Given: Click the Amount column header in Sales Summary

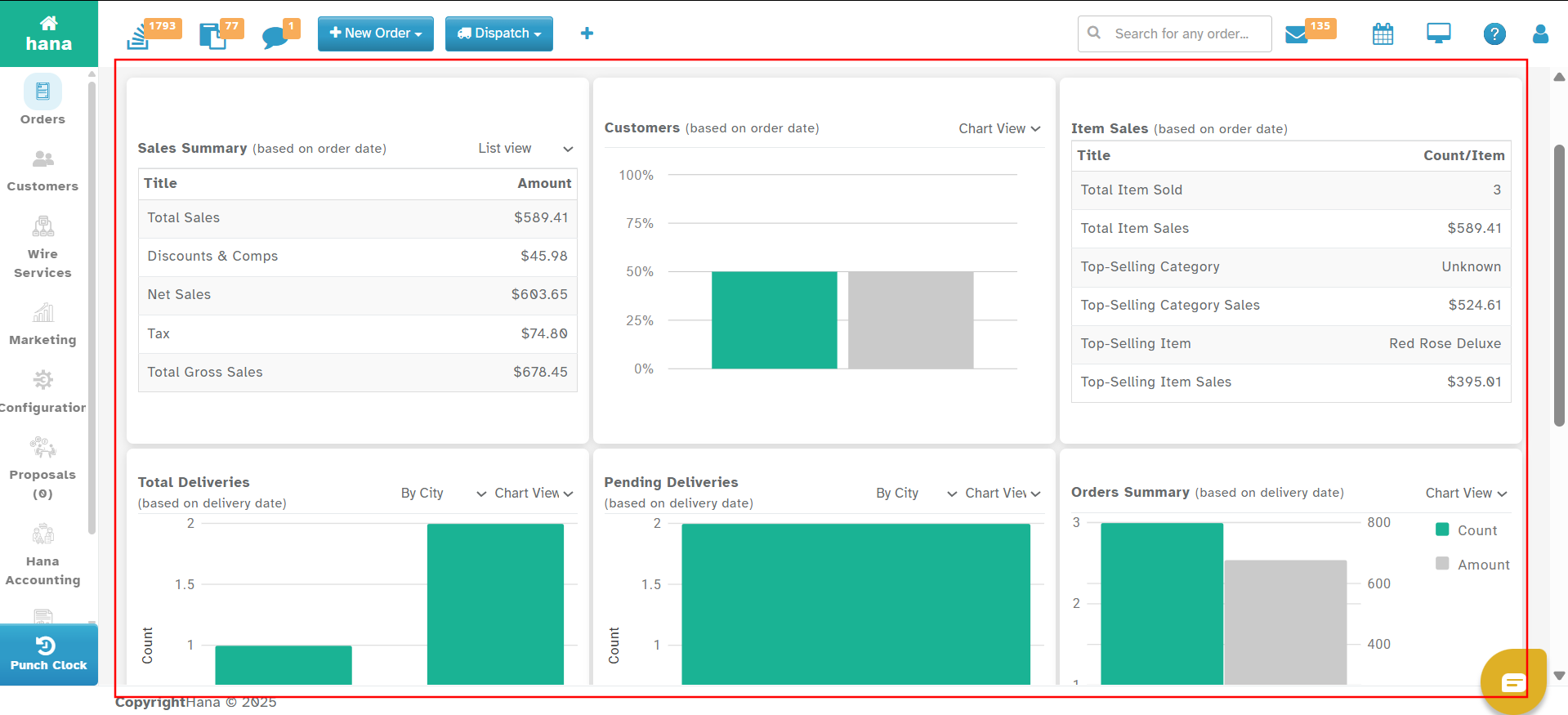Looking at the screenshot, I should 544,184.
